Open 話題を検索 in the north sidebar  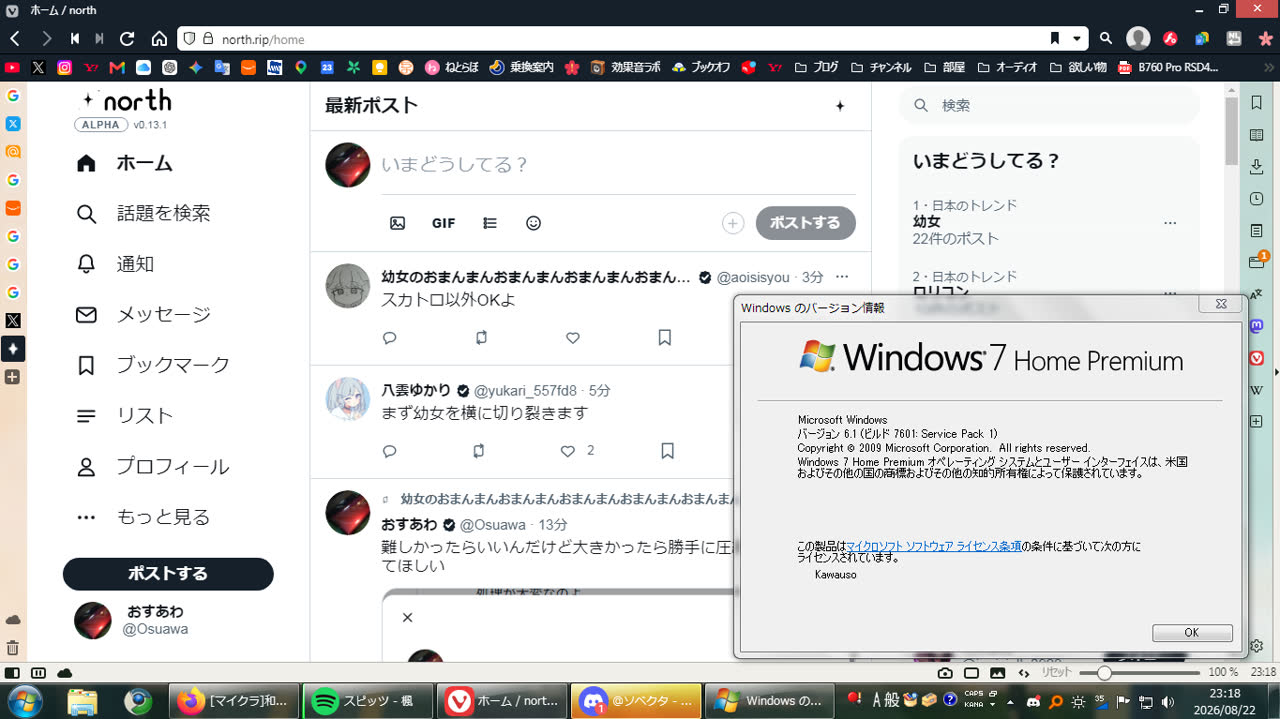(143, 213)
